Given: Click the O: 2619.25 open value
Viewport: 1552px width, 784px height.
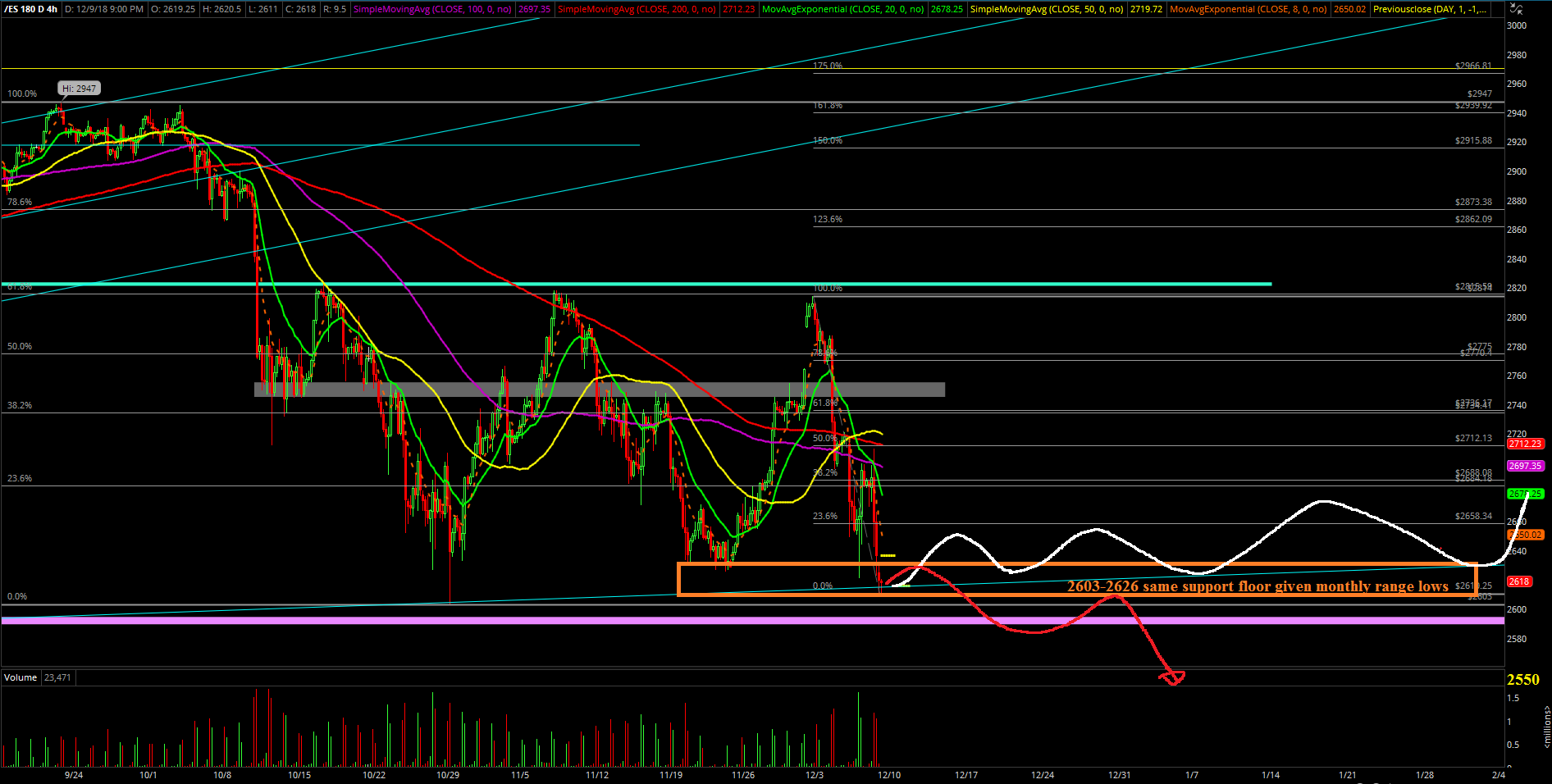Looking at the screenshot, I should (173, 9).
